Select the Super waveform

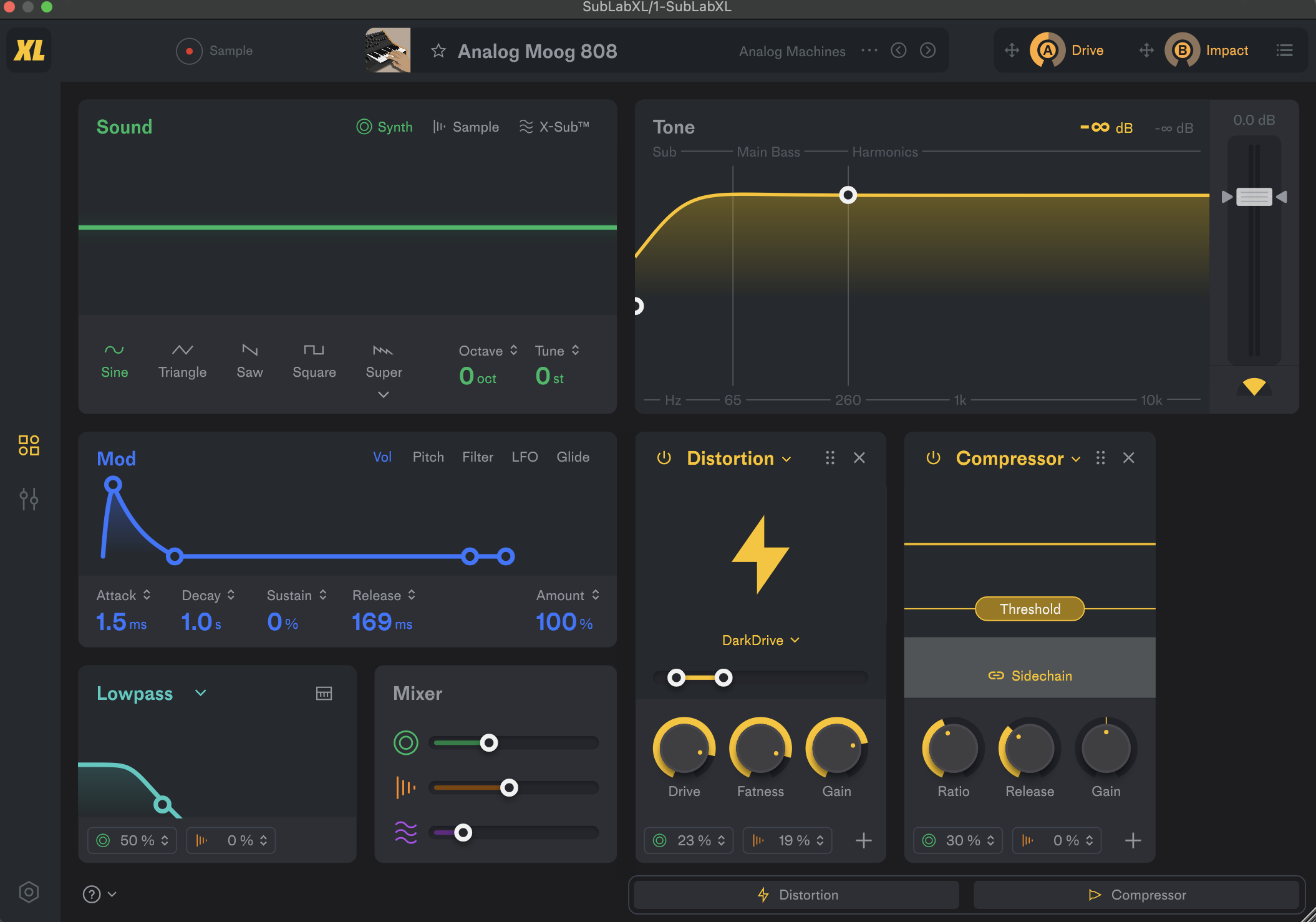point(384,361)
